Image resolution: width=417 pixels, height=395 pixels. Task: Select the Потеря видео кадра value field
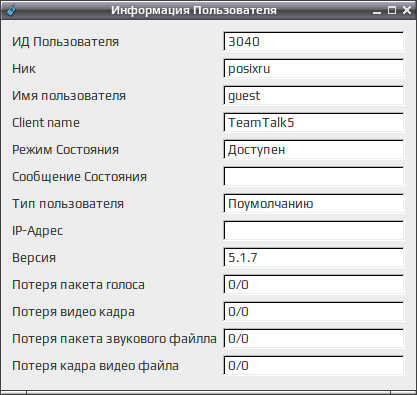pos(314,312)
